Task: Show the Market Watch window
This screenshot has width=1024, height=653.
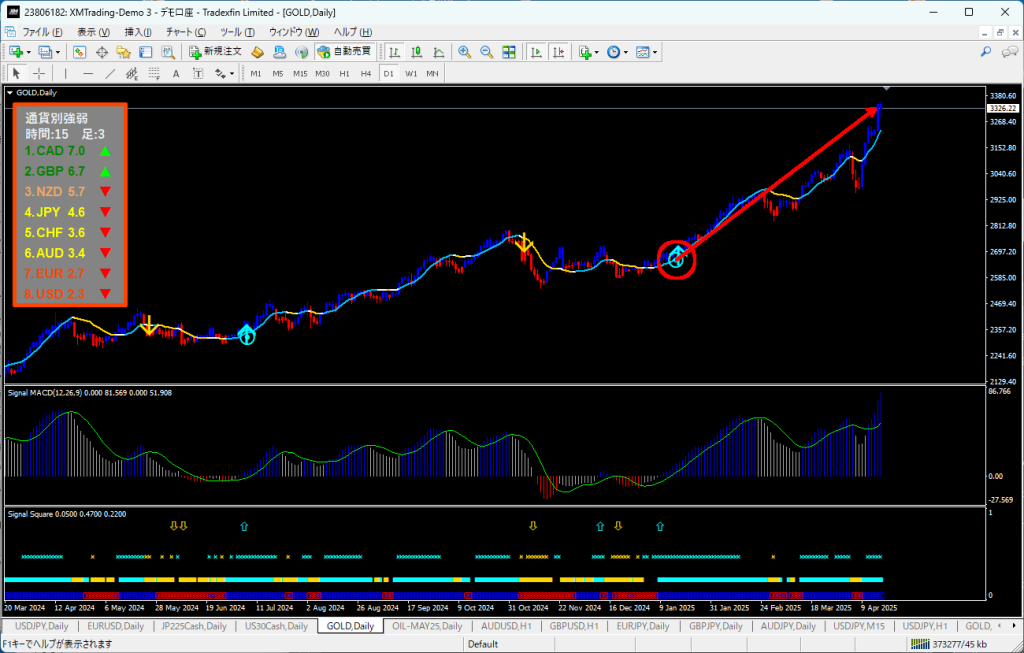Action: (x=80, y=52)
